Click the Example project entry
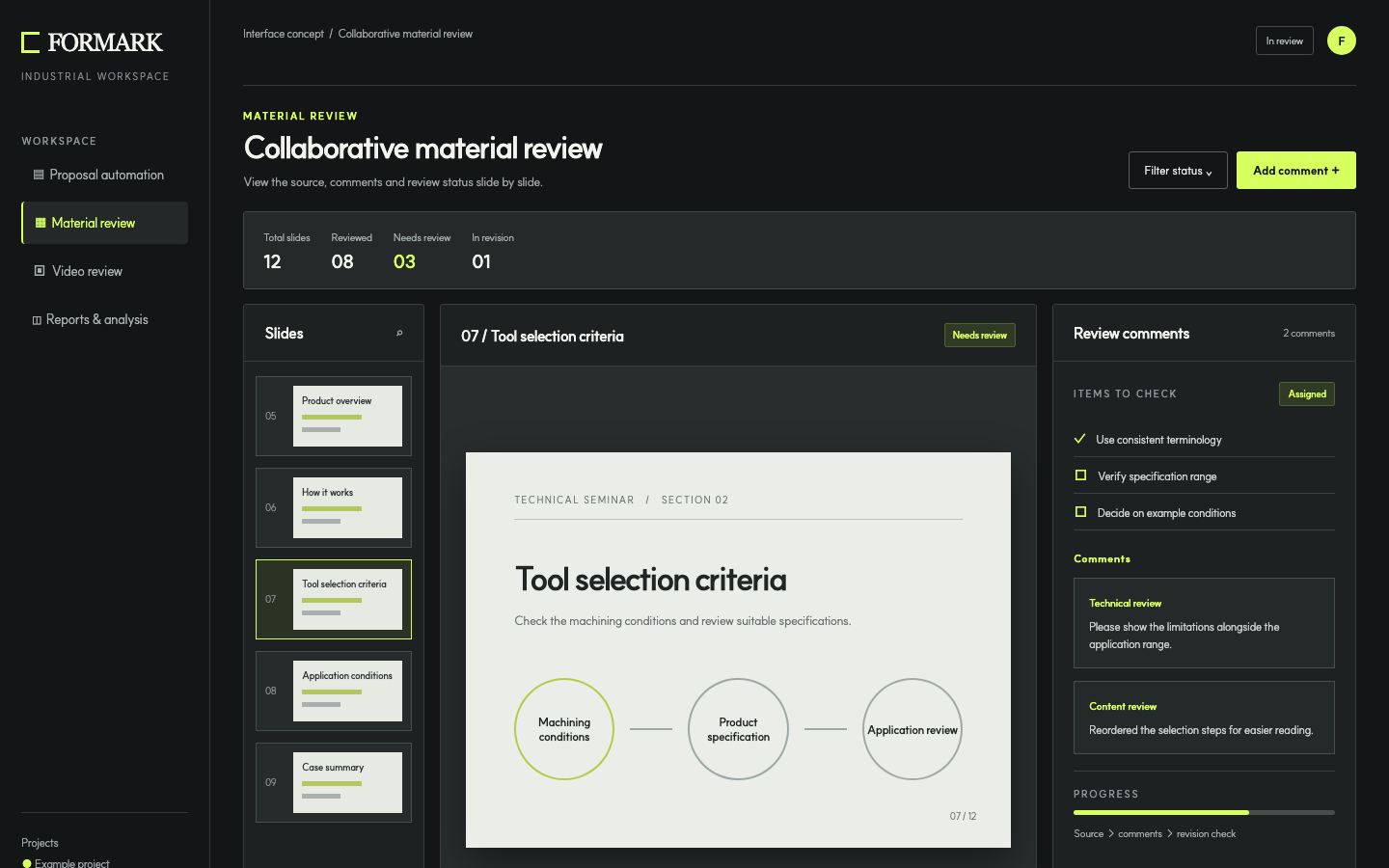 click(66, 862)
